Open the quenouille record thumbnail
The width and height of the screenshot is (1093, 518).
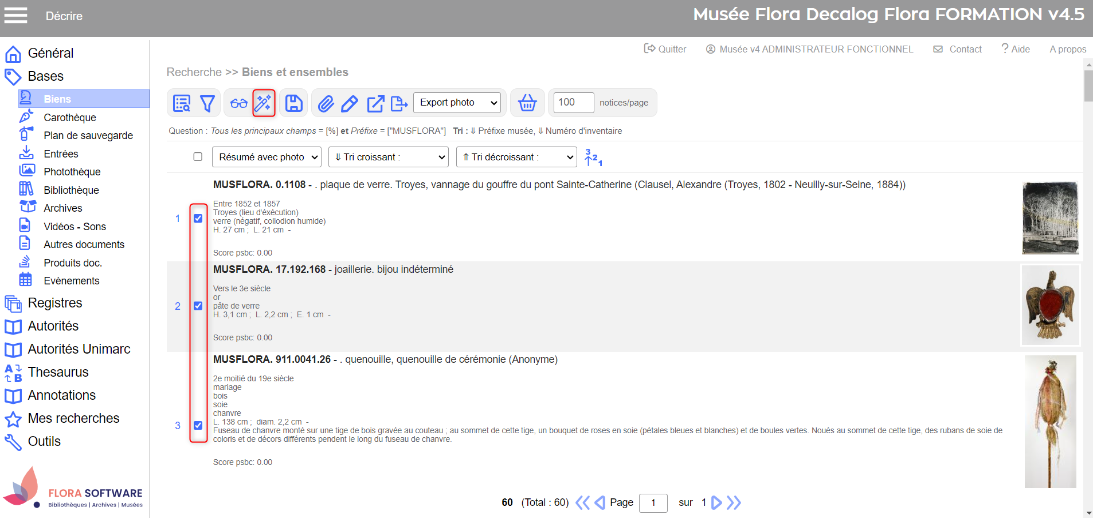[x=1050, y=421]
